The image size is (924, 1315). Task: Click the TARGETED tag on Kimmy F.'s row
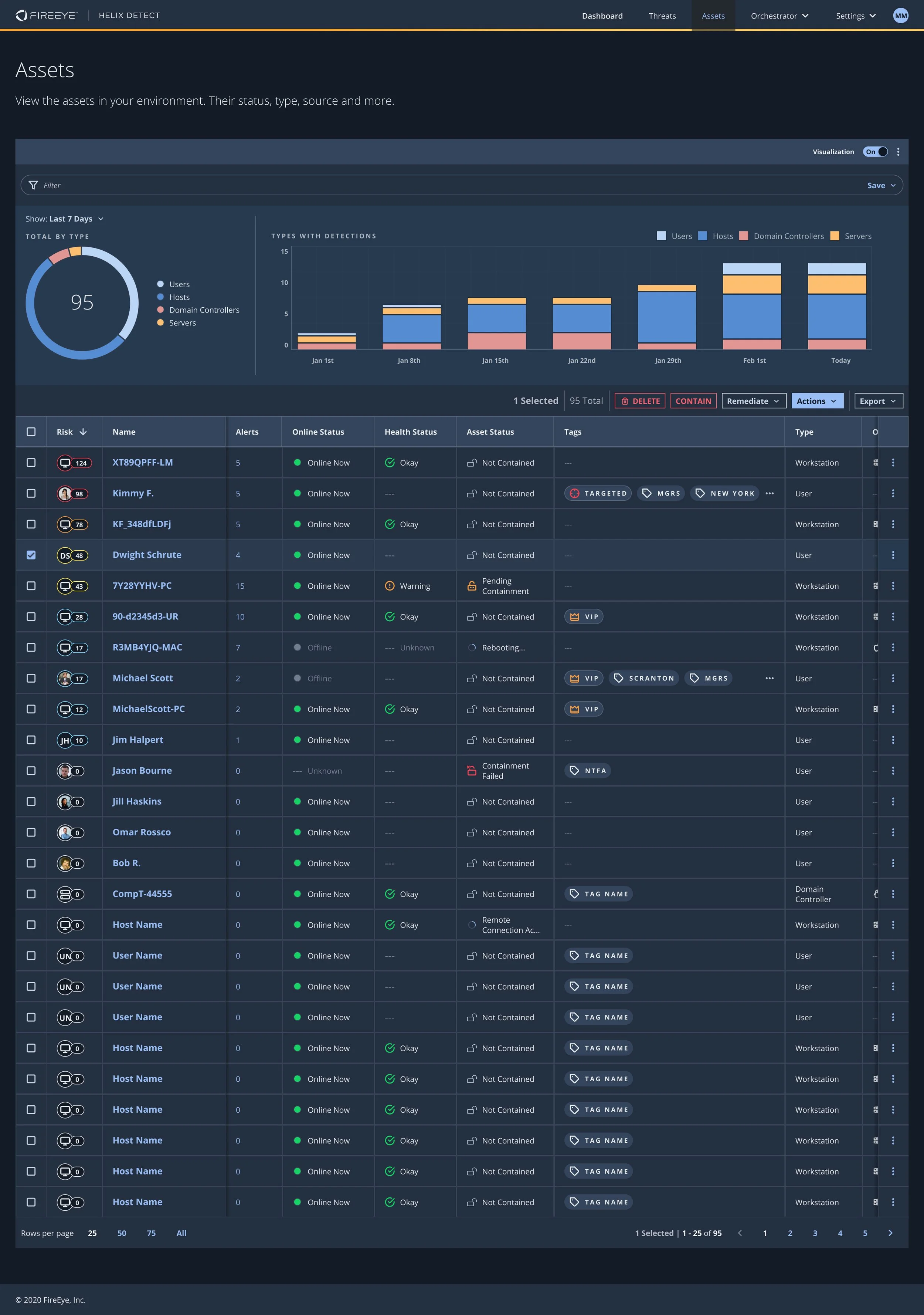tap(598, 493)
